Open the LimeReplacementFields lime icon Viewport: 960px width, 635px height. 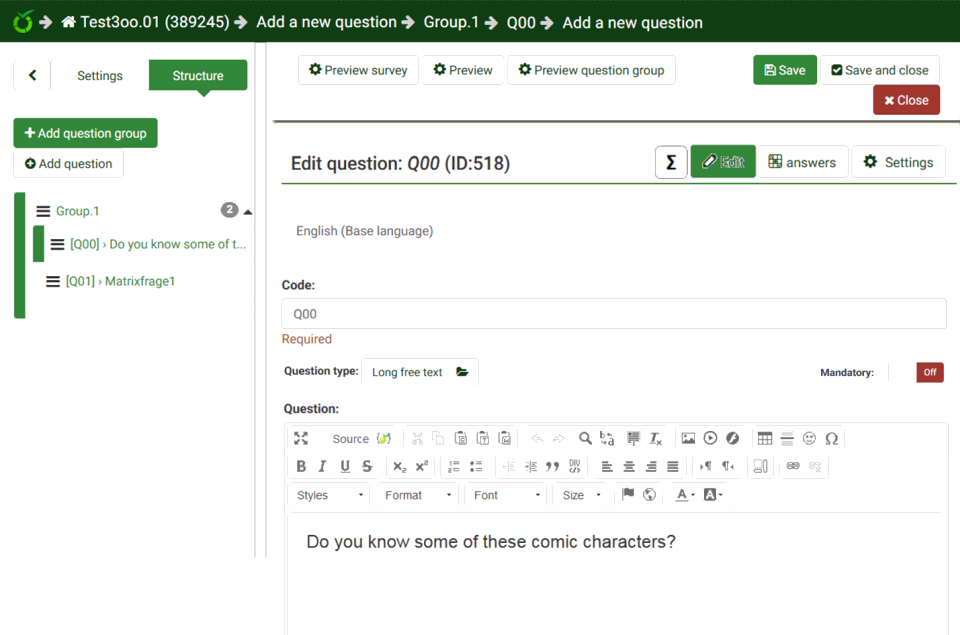pyautogui.click(x=384, y=438)
